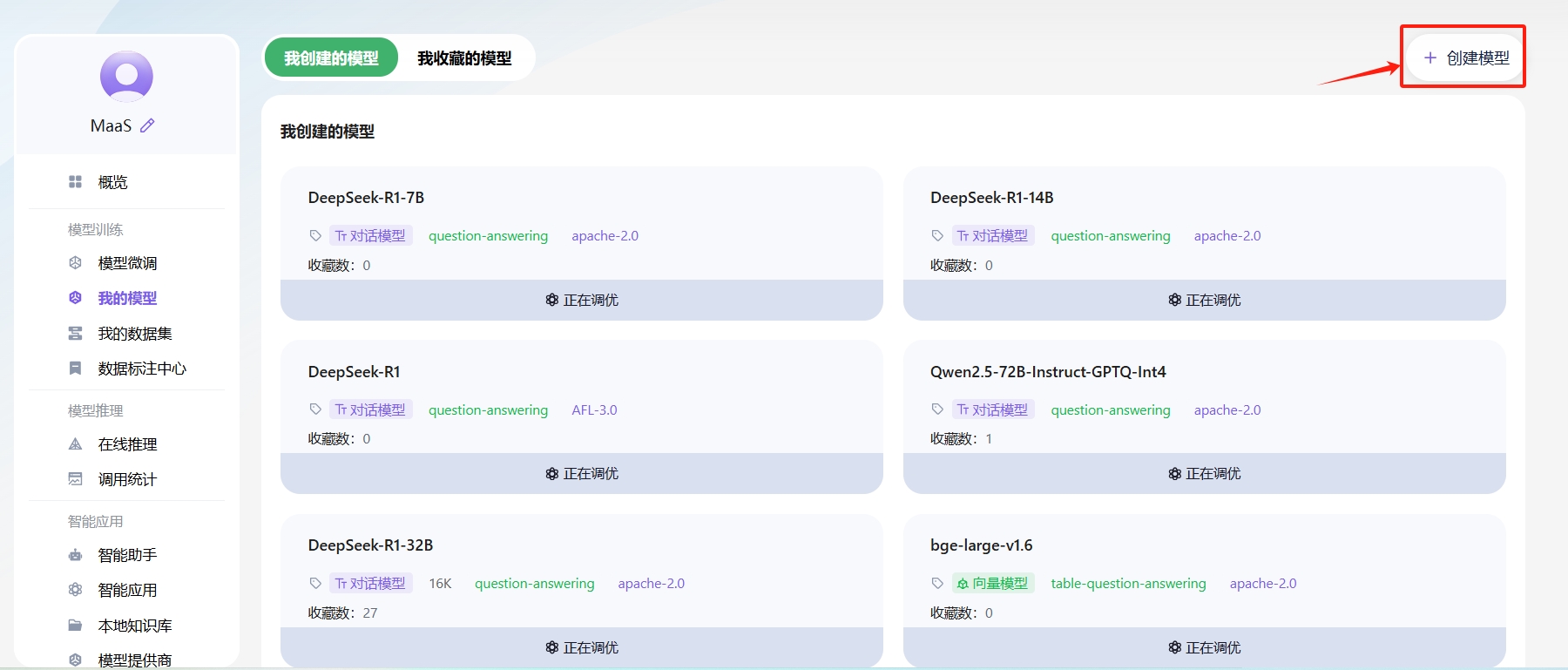
Task: Open the DeepSeek-R1-7B model title
Action: coord(366,198)
